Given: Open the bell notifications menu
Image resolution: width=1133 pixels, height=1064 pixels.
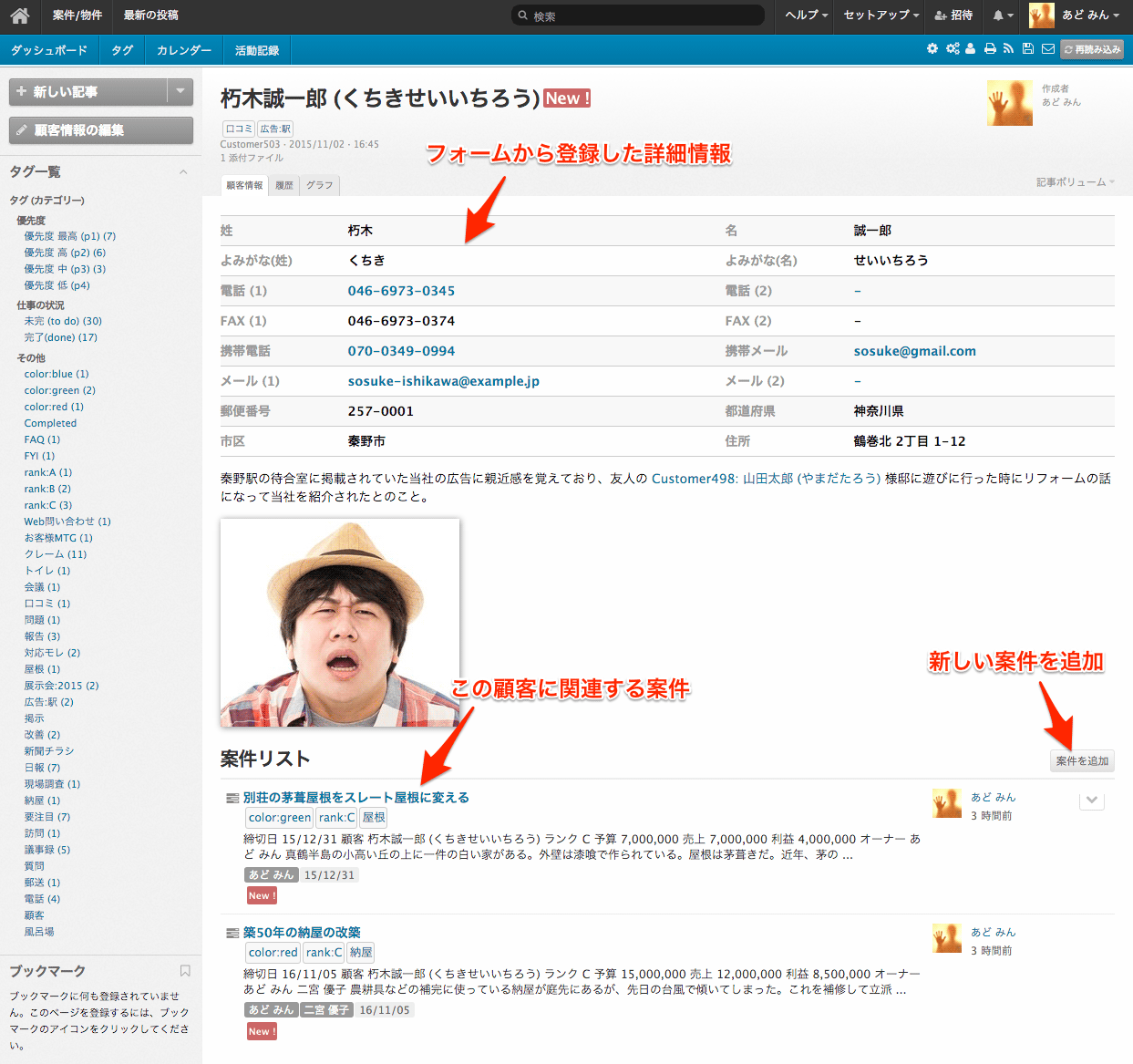Looking at the screenshot, I should coord(1003,15).
